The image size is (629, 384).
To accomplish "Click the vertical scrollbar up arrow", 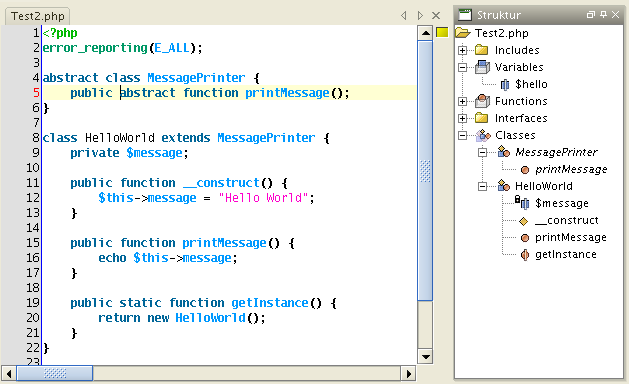I will pyautogui.click(x=425, y=33).
